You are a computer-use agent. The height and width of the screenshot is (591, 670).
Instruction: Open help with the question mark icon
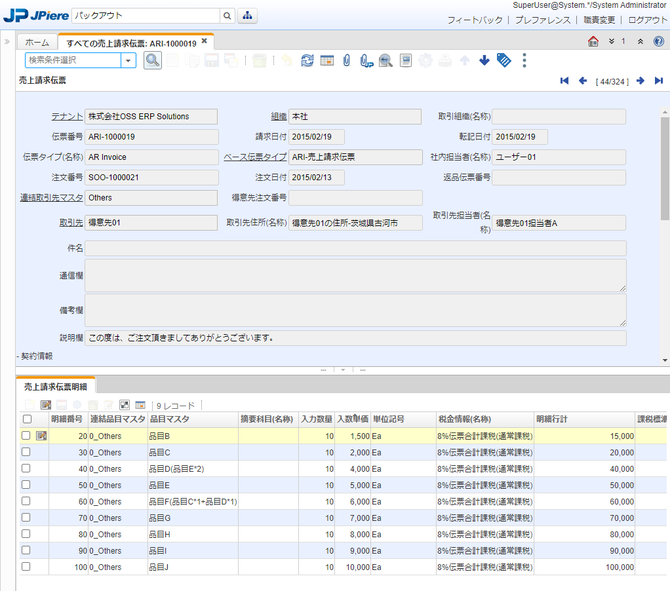pyautogui.click(x=658, y=41)
